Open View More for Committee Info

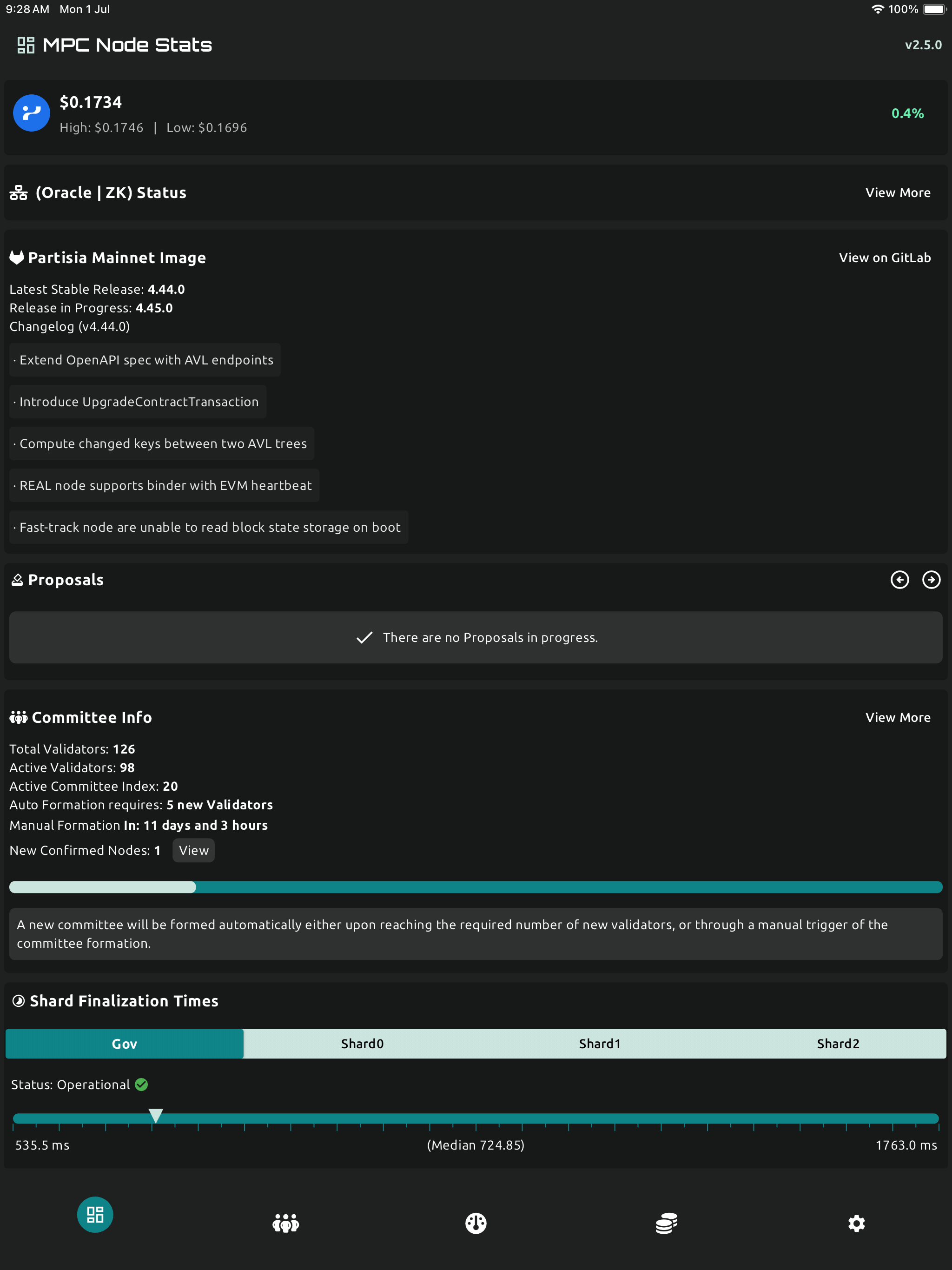click(x=898, y=718)
